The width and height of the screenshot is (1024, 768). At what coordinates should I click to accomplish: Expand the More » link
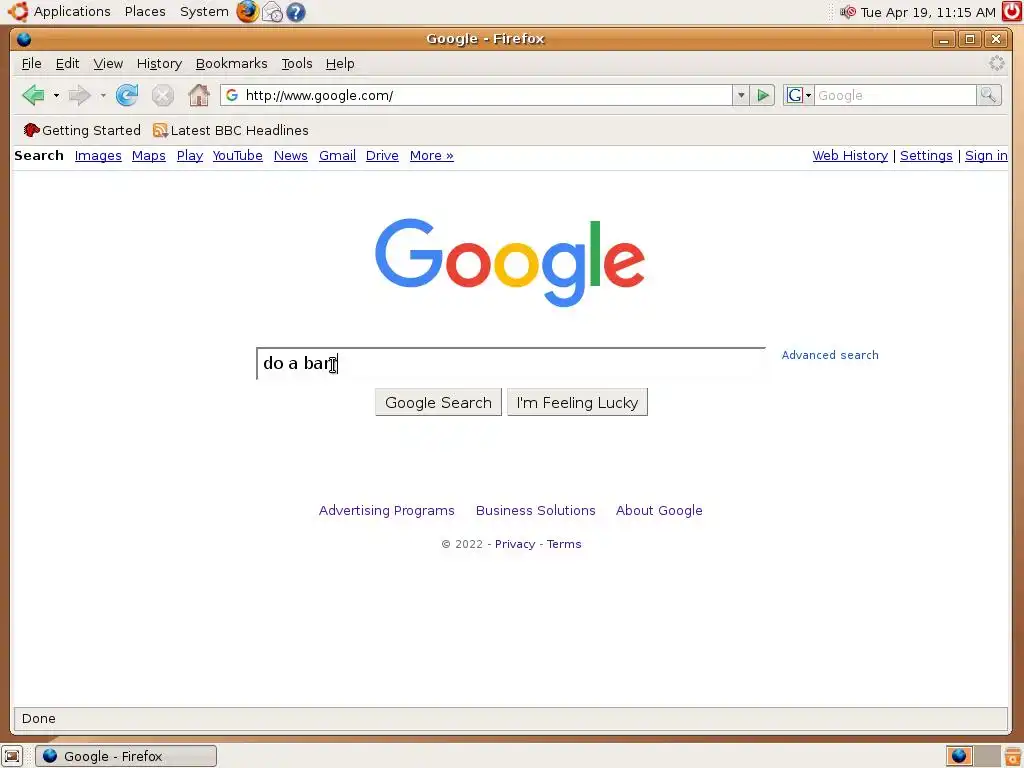coord(432,155)
